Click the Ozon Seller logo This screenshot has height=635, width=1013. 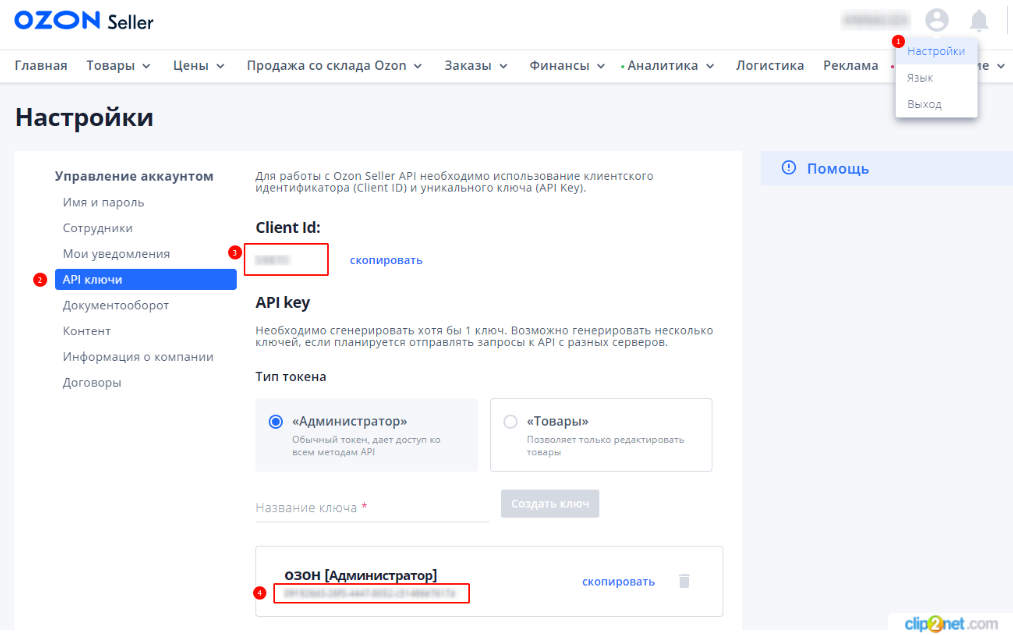pos(84,21)
